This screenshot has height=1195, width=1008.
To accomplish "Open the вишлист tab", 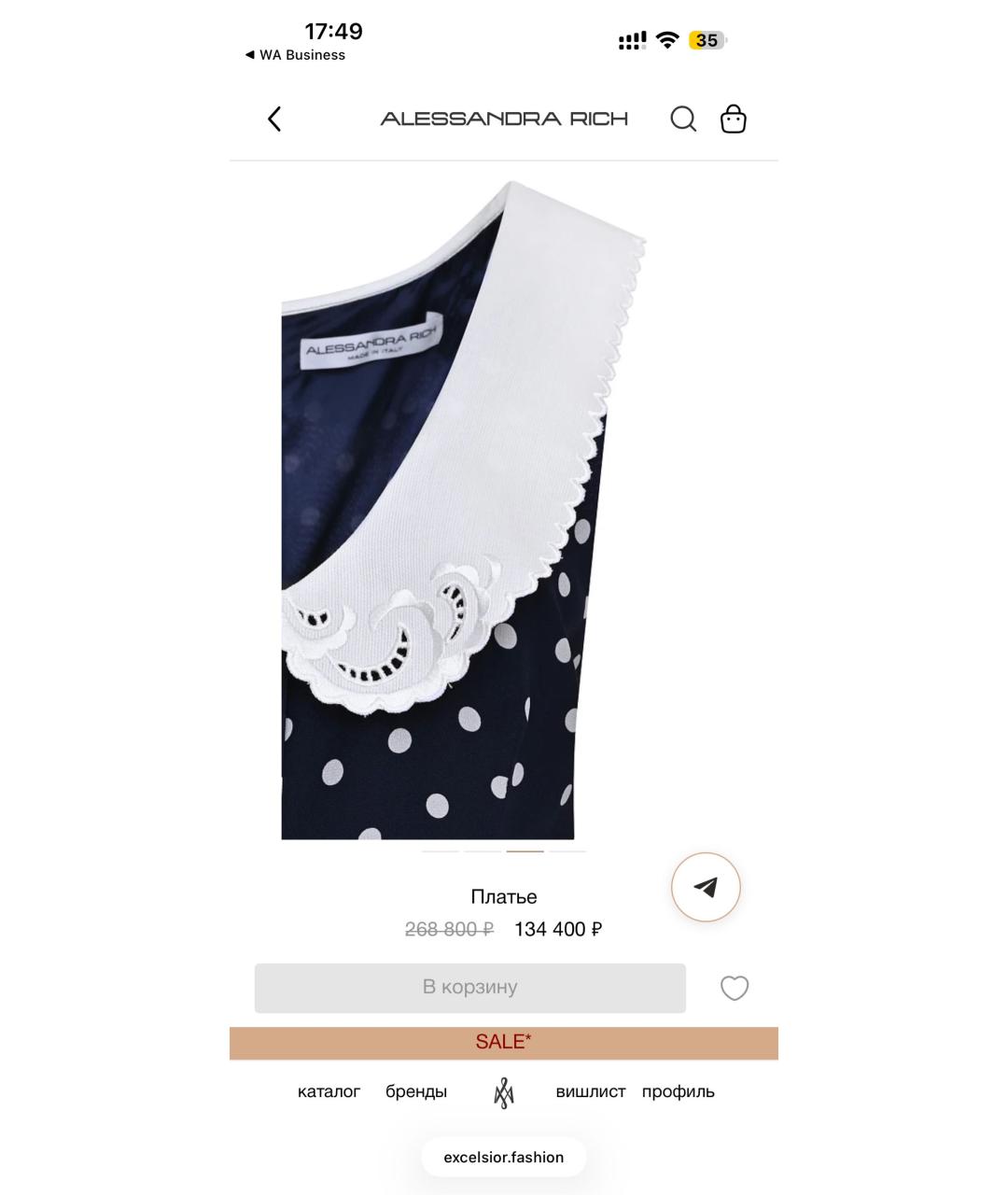I will [590, 1091].
